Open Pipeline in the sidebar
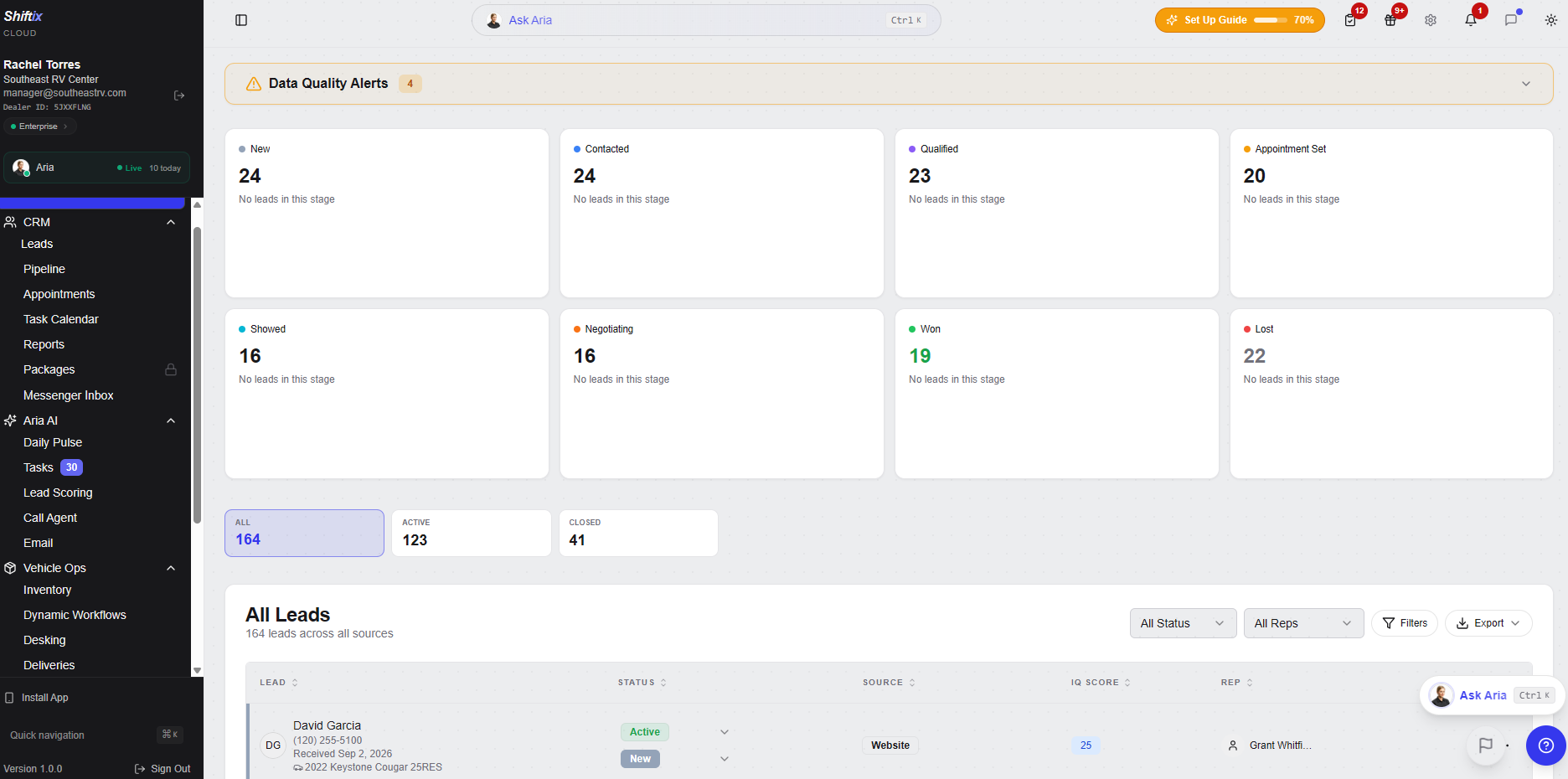 (44, 269)
